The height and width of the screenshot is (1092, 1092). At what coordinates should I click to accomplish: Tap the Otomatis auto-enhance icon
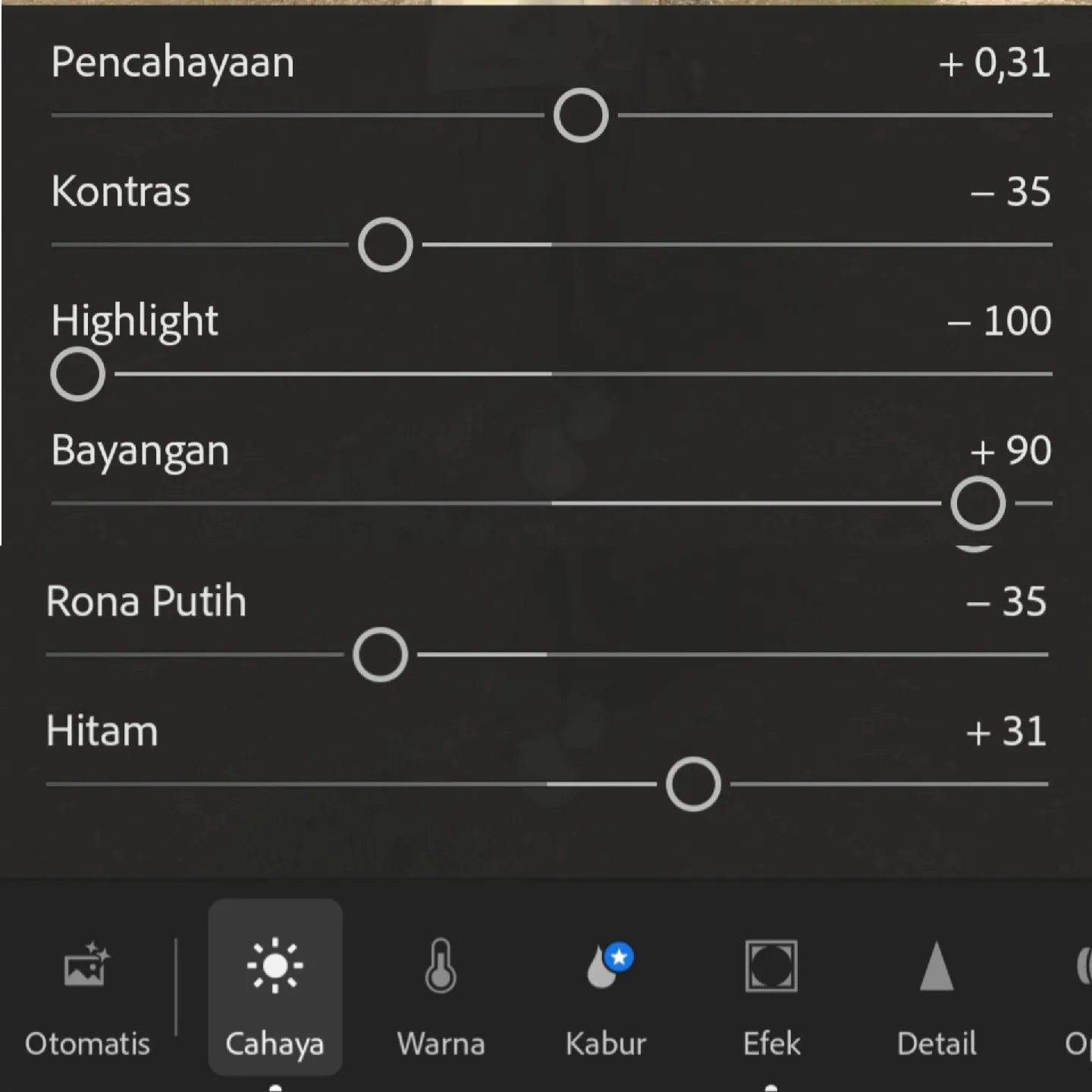pos(87,965)
